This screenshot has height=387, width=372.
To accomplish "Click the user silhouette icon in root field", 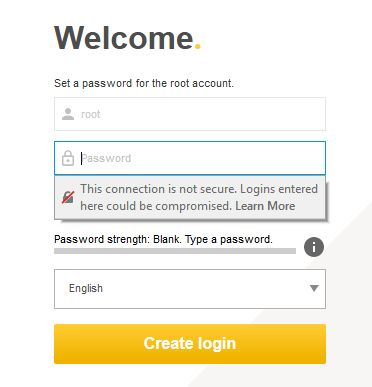I will [68, 114].
